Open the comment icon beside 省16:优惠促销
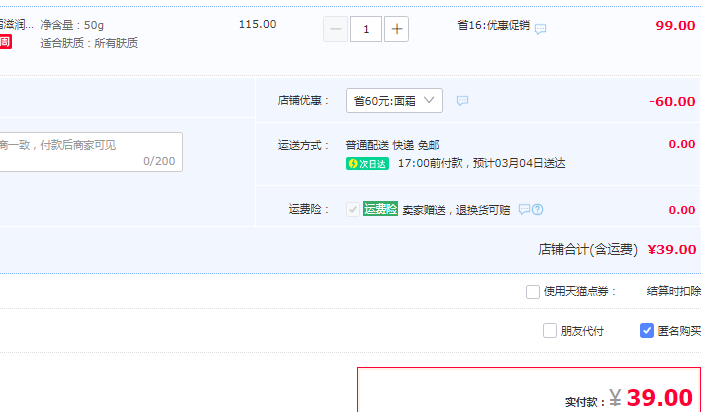This screenshot has height=412, width=705. pos(540,29)
